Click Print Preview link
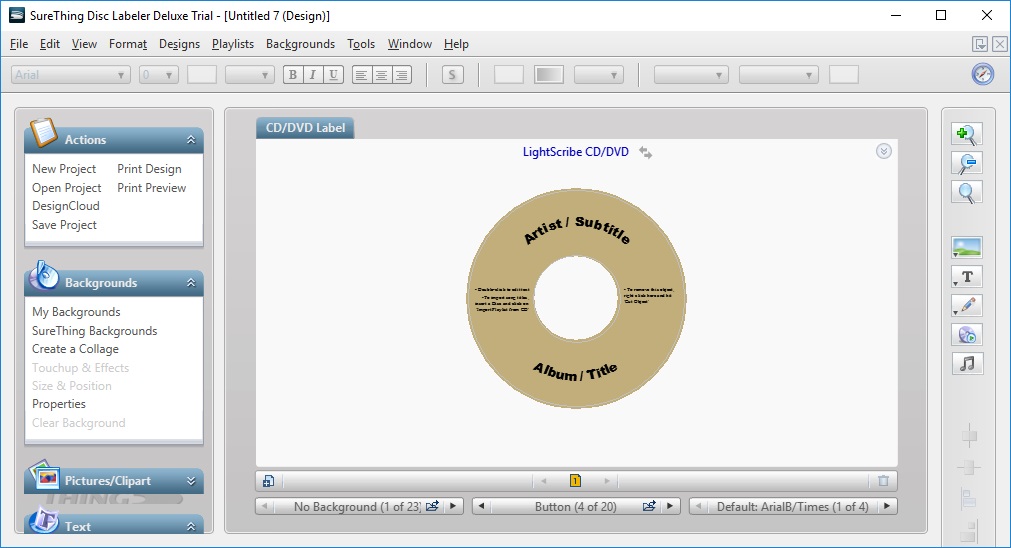Screen dimensions: 1011x548 click(152, 188)
